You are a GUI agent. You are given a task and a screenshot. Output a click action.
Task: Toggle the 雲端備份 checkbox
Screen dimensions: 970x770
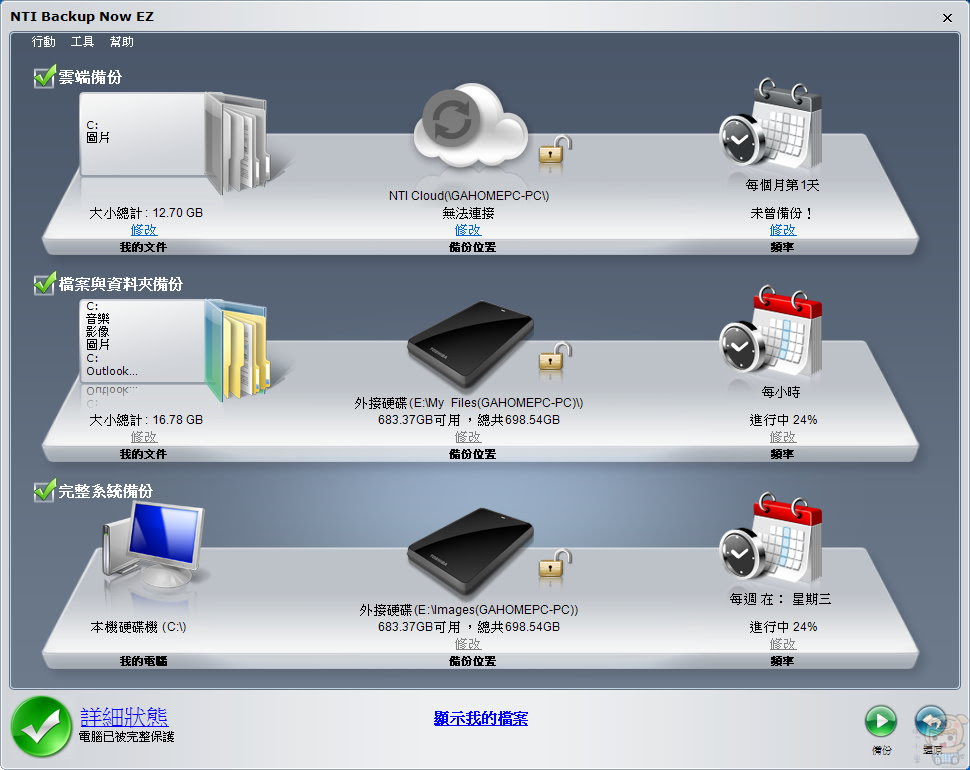(x=44, y=77)
